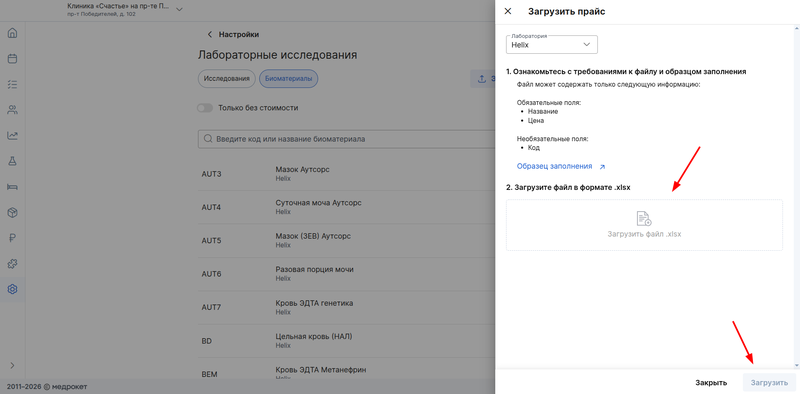Screen dimensions: 800x394
Task: Open the puzzle integrations icon in sidebar
Action: (13, 263)
